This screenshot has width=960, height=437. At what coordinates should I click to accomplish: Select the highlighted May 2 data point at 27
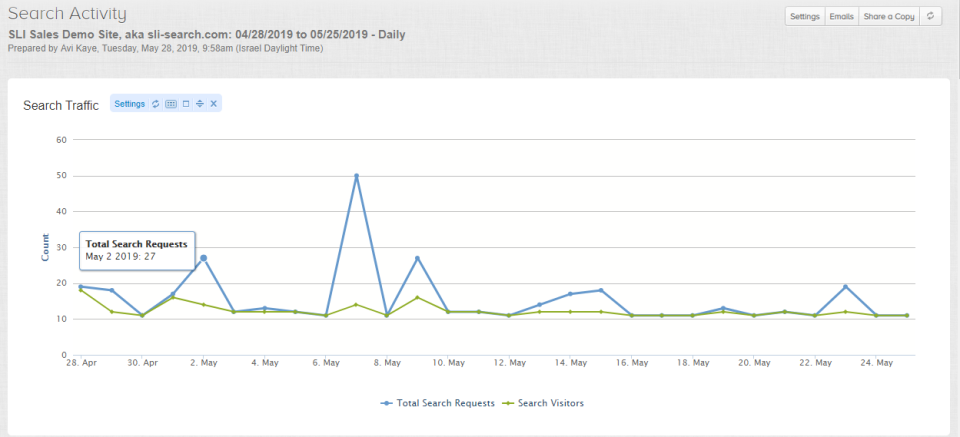(x=203, y=258)
